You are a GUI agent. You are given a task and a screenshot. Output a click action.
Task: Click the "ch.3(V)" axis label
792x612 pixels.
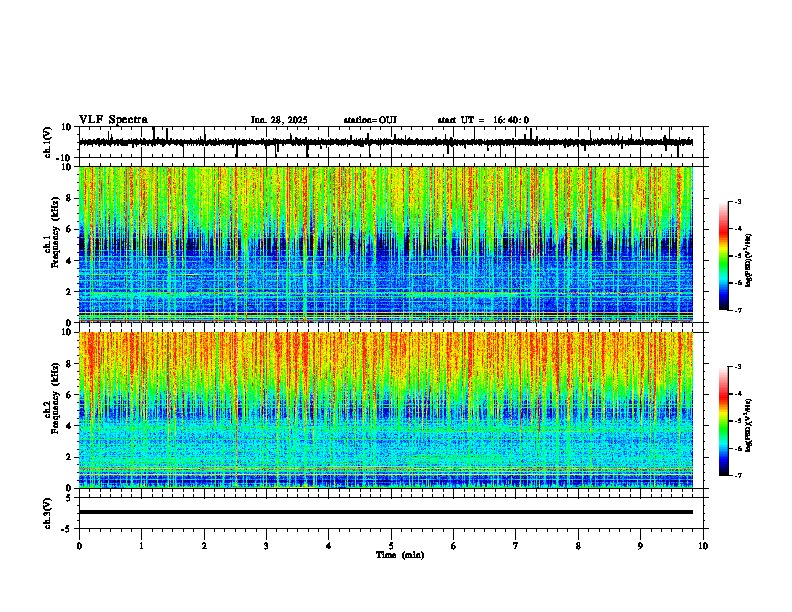click(x=48, y=513)
